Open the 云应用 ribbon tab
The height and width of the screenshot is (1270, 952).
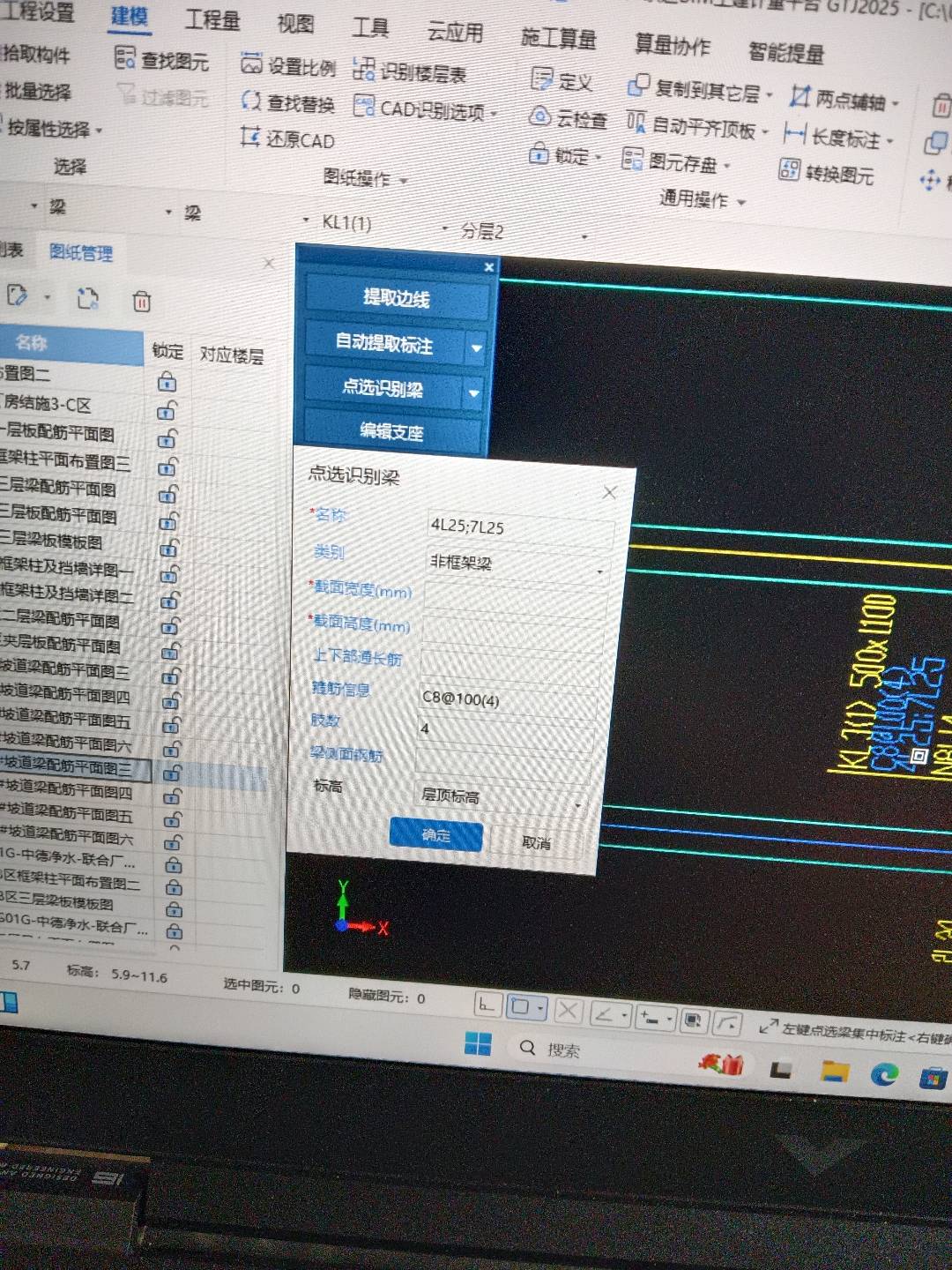pyautogui.click(x=455, y=33)
